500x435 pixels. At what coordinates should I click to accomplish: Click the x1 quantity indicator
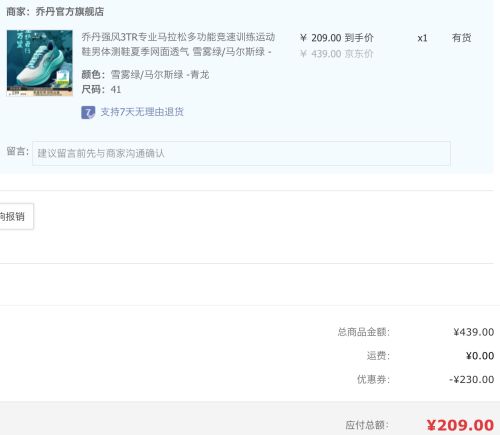click(422, 38)
